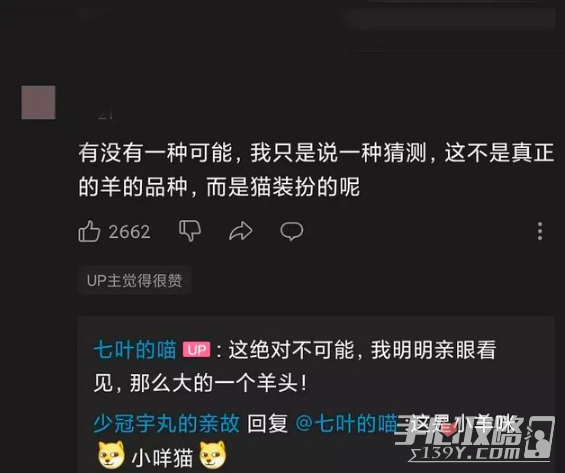Click the first doge emoji

[111, 455]
